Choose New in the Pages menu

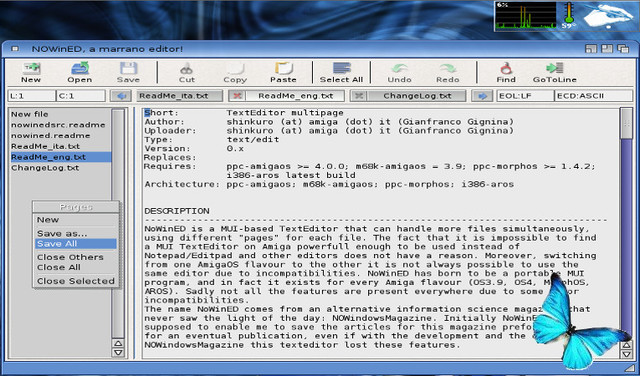pos(76,220)
